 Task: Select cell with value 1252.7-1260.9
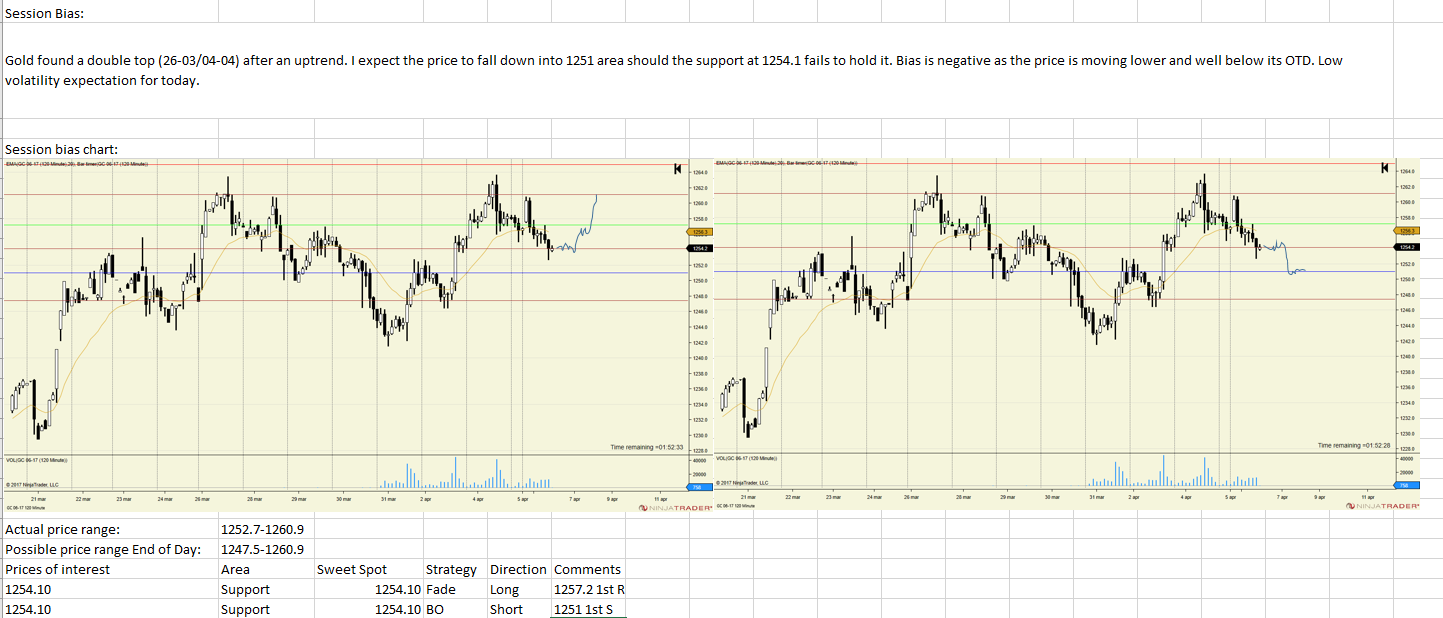(265, 529)
